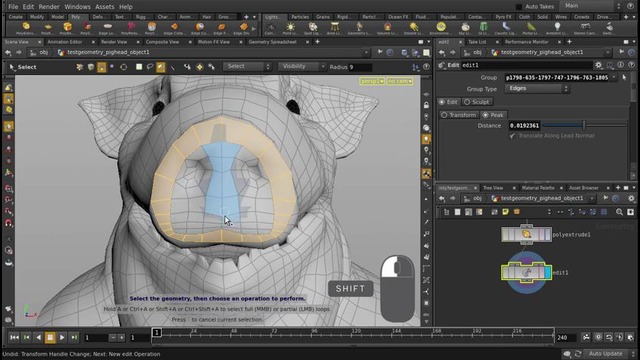
Task: Click the Distance value field
Action: point(524,125)
